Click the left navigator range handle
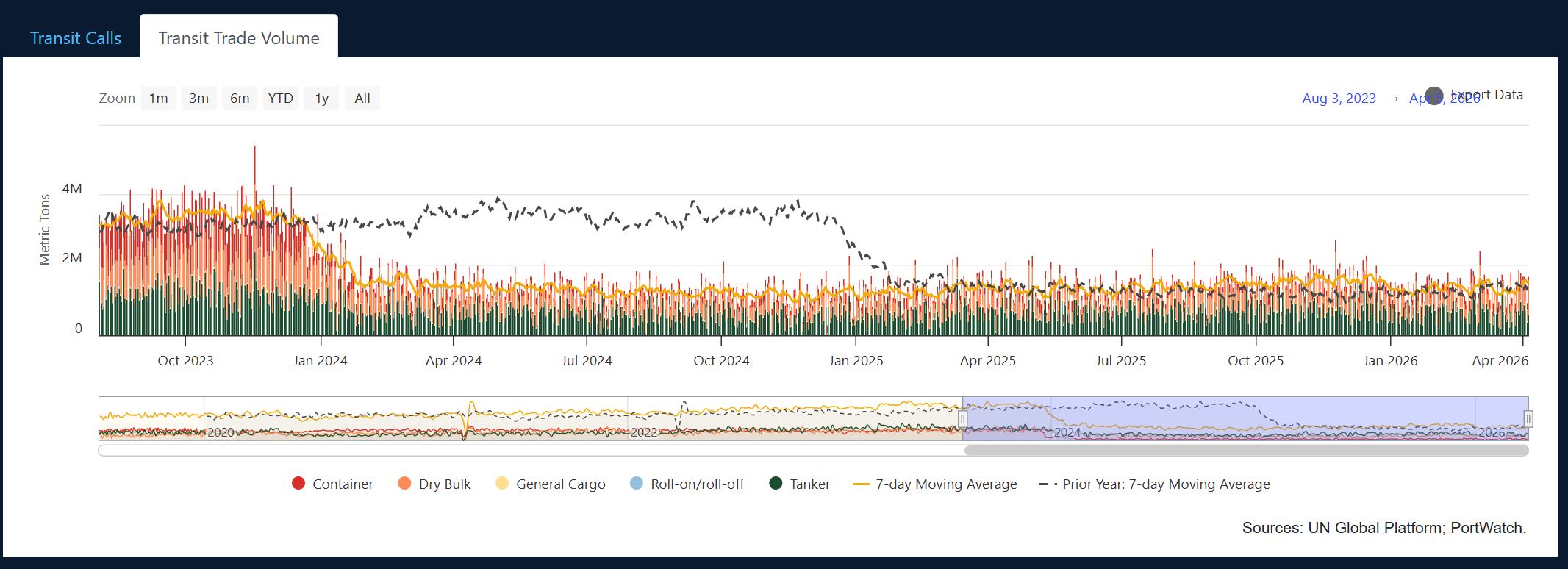 pyautogui.click(x=962, y=419)
